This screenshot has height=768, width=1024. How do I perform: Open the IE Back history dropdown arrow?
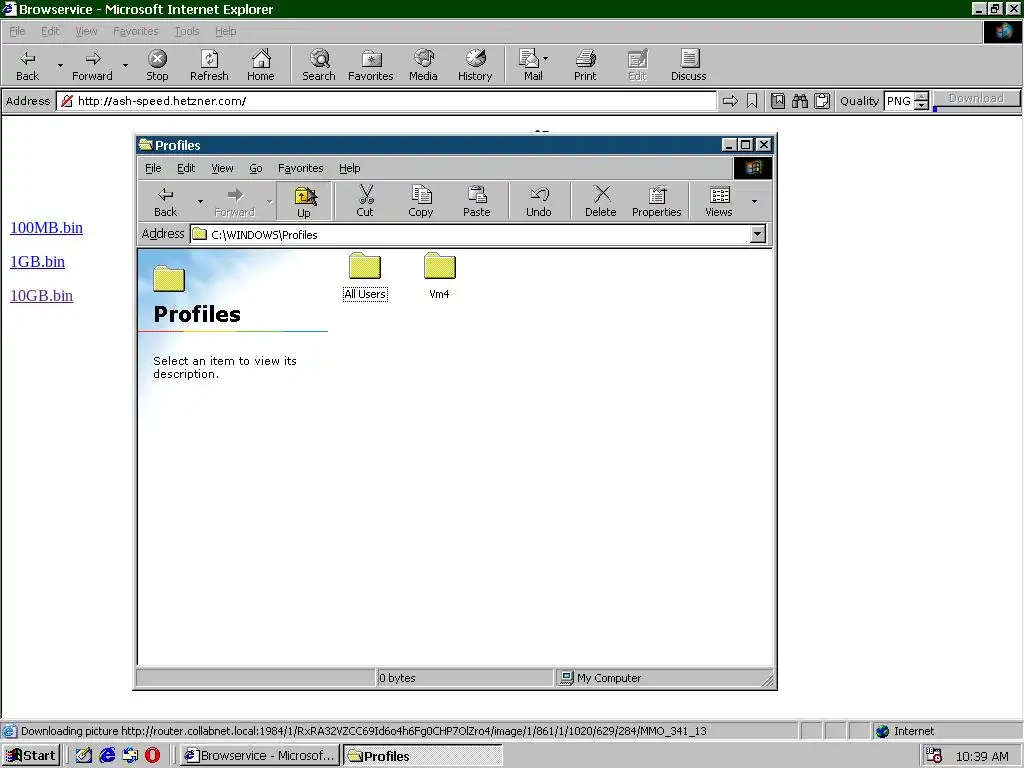(60, 65)
